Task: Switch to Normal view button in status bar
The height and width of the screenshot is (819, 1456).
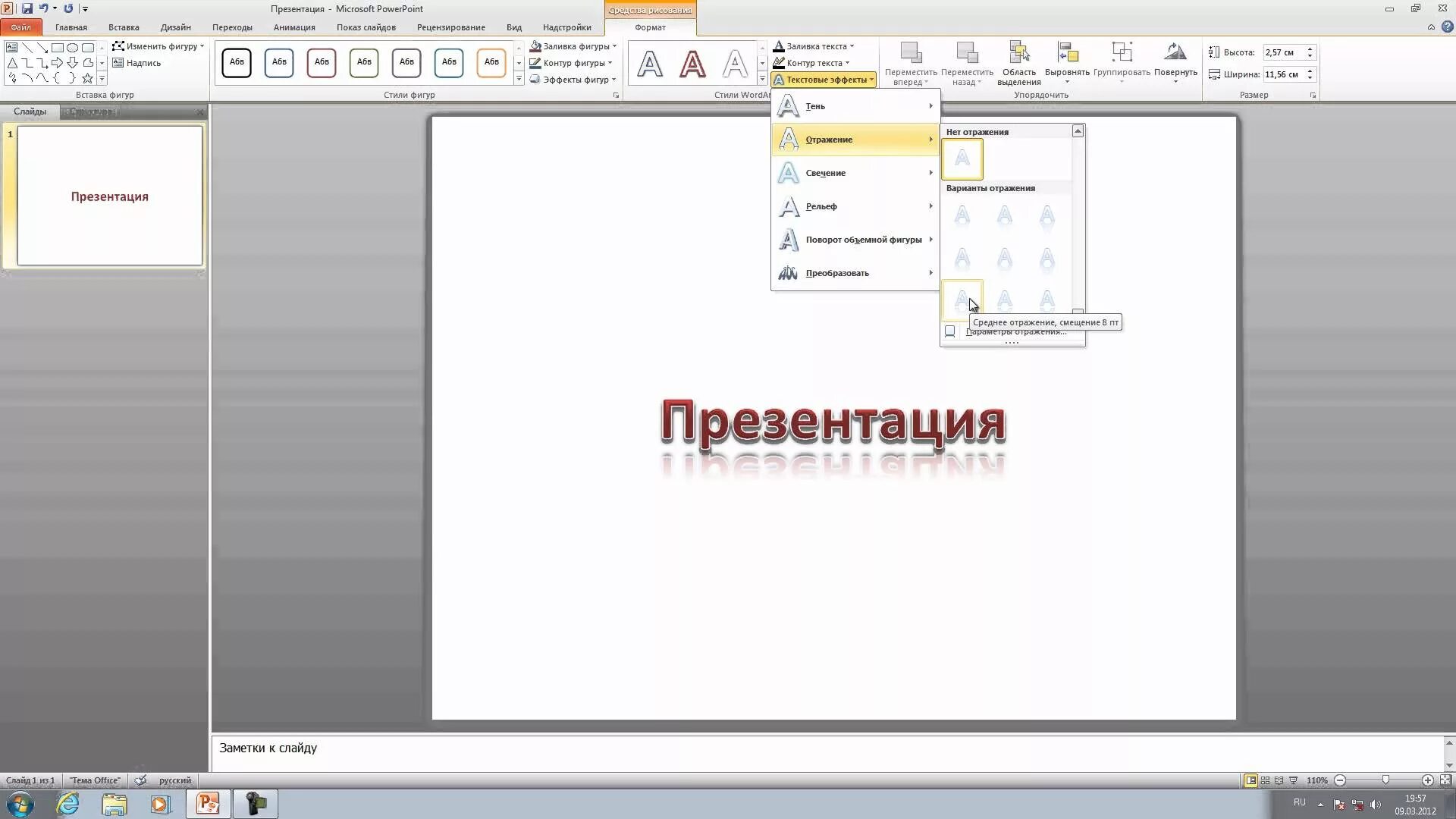Action: click(1250, 780)
